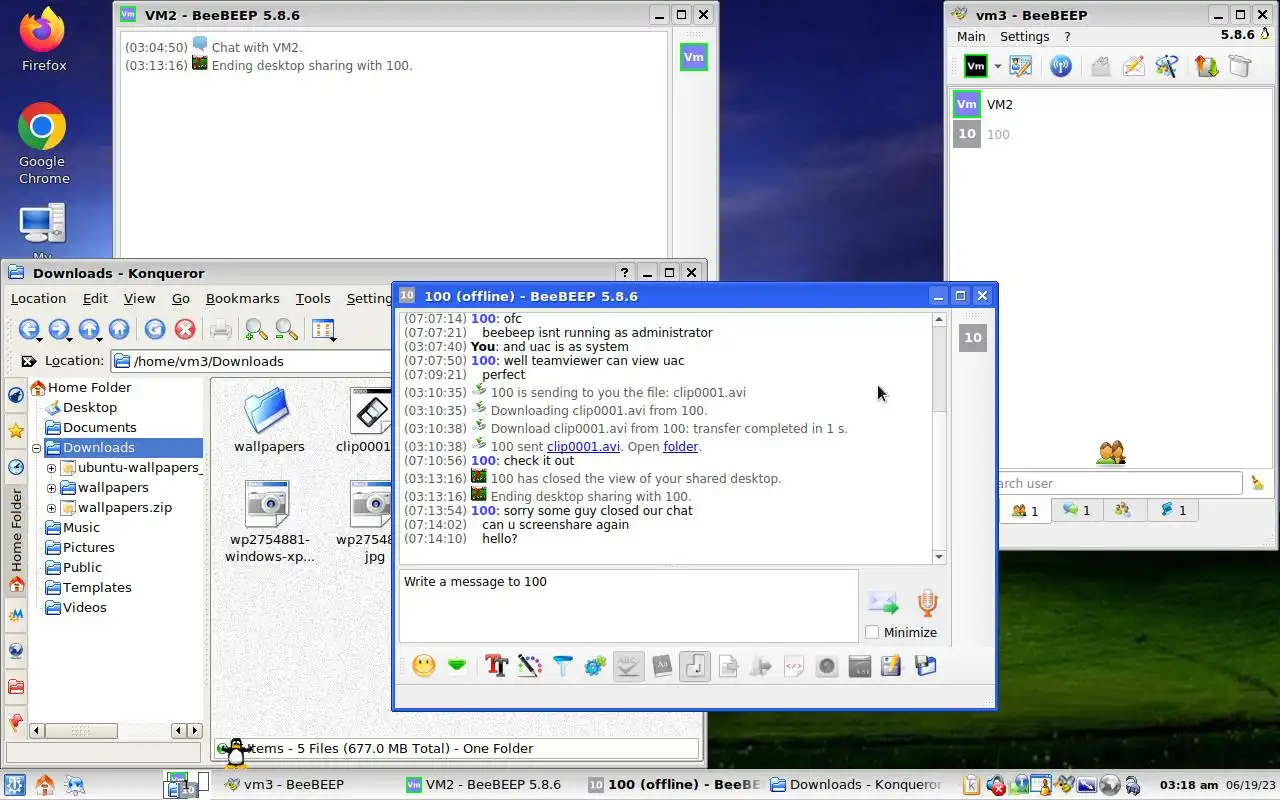Open the folder link in chat

click(x=680, y=447)
